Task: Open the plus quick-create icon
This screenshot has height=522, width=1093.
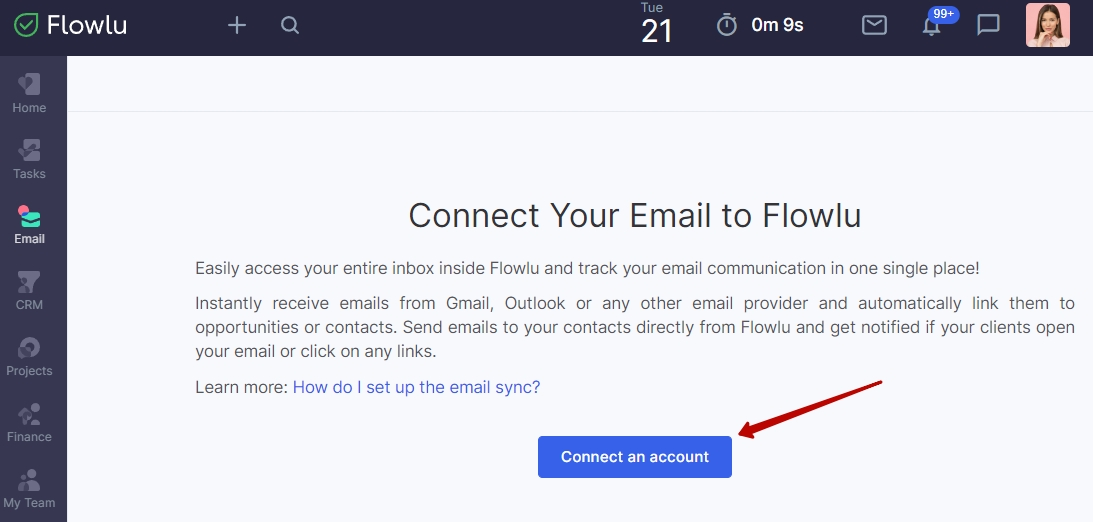Action: click(237, 26)
